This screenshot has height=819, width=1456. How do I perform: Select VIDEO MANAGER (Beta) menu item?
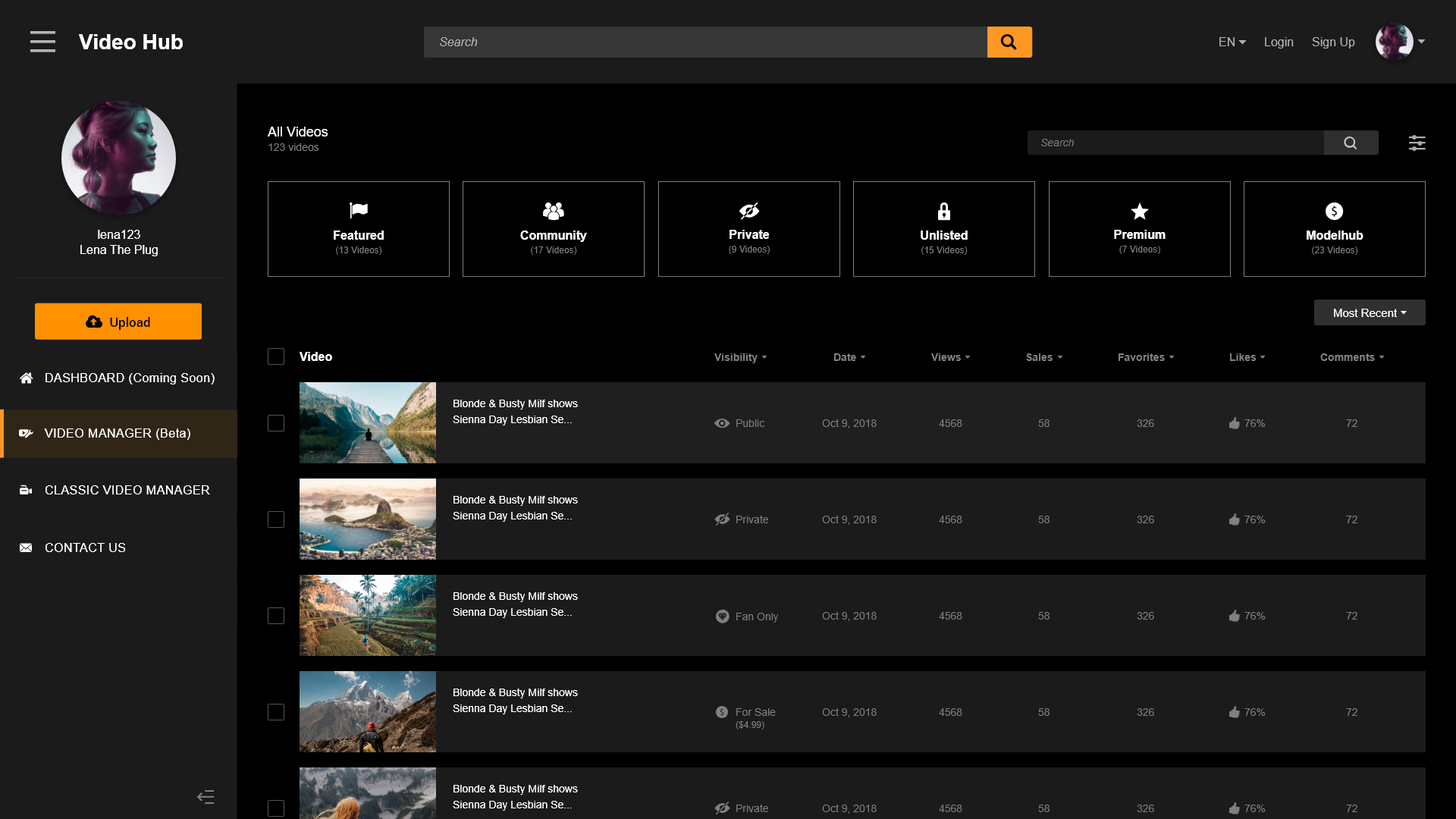[x=118, y=433]
